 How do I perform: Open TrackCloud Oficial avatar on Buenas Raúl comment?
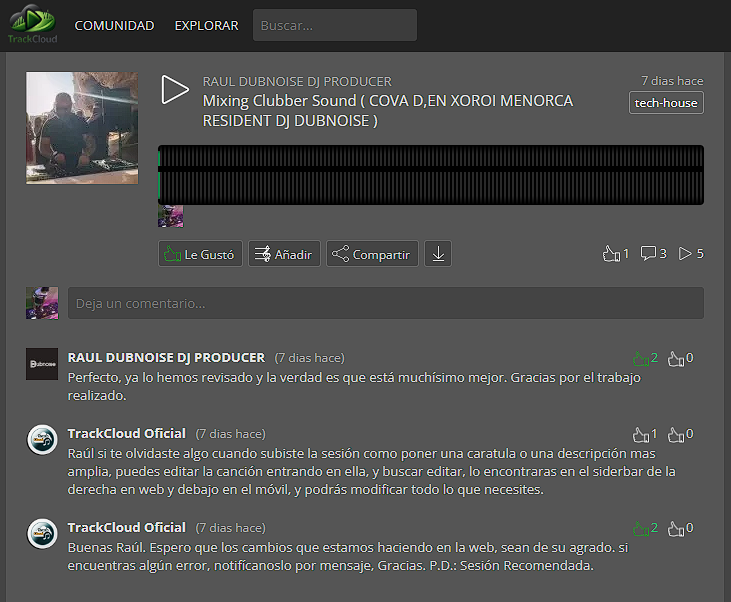pyautogui.click(x=42, y=533)
